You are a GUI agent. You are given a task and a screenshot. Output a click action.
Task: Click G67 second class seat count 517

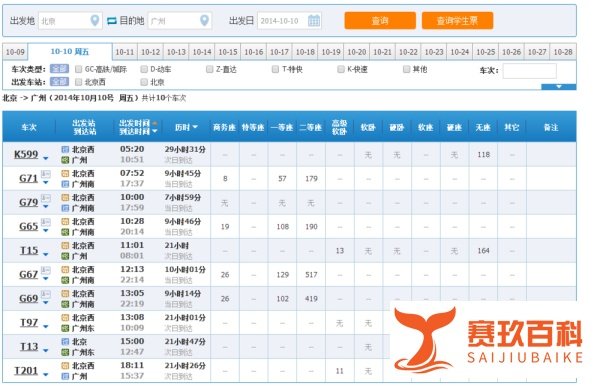coord(311,275)
